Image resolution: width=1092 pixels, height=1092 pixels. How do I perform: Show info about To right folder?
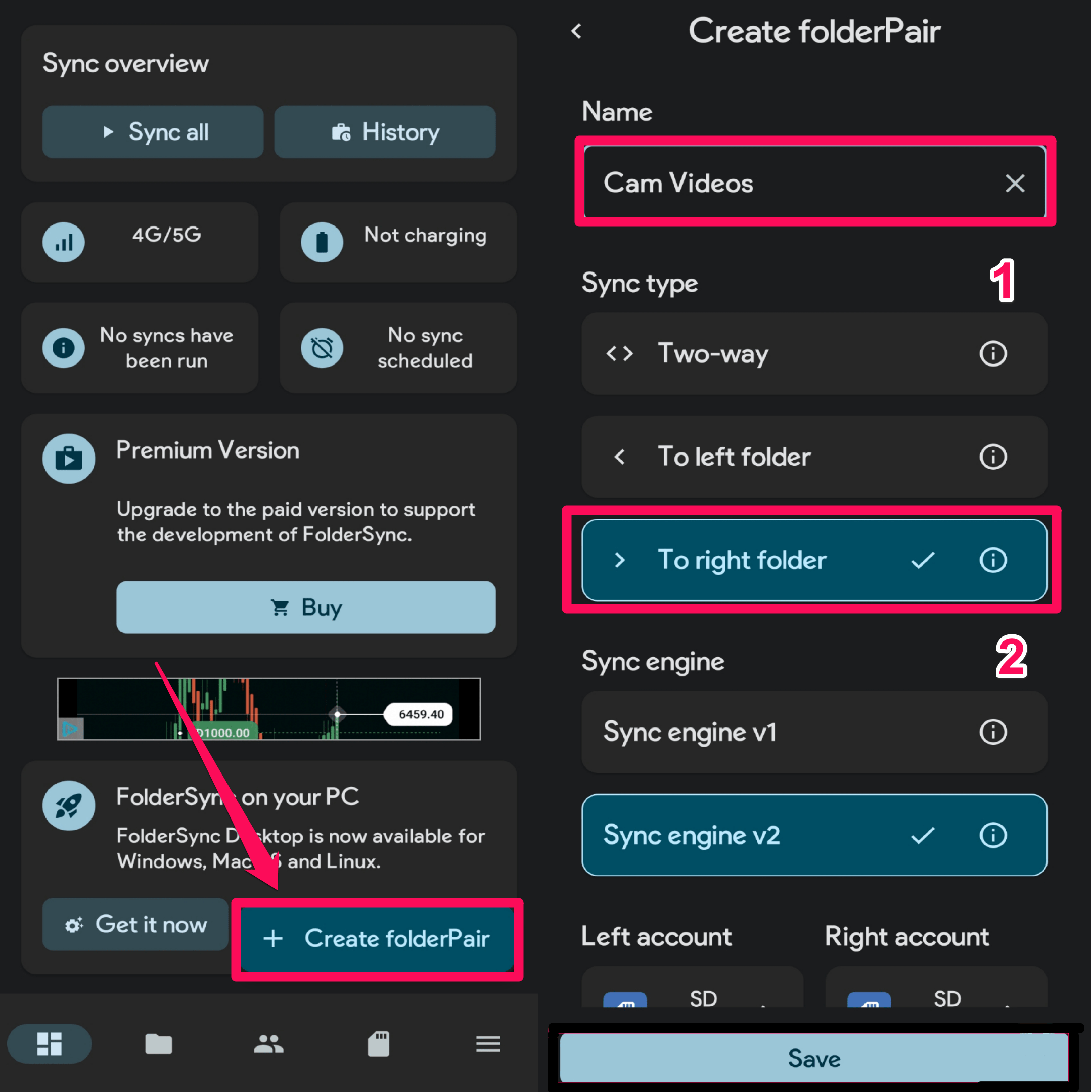pyautogui.click(x=993, y=560)
